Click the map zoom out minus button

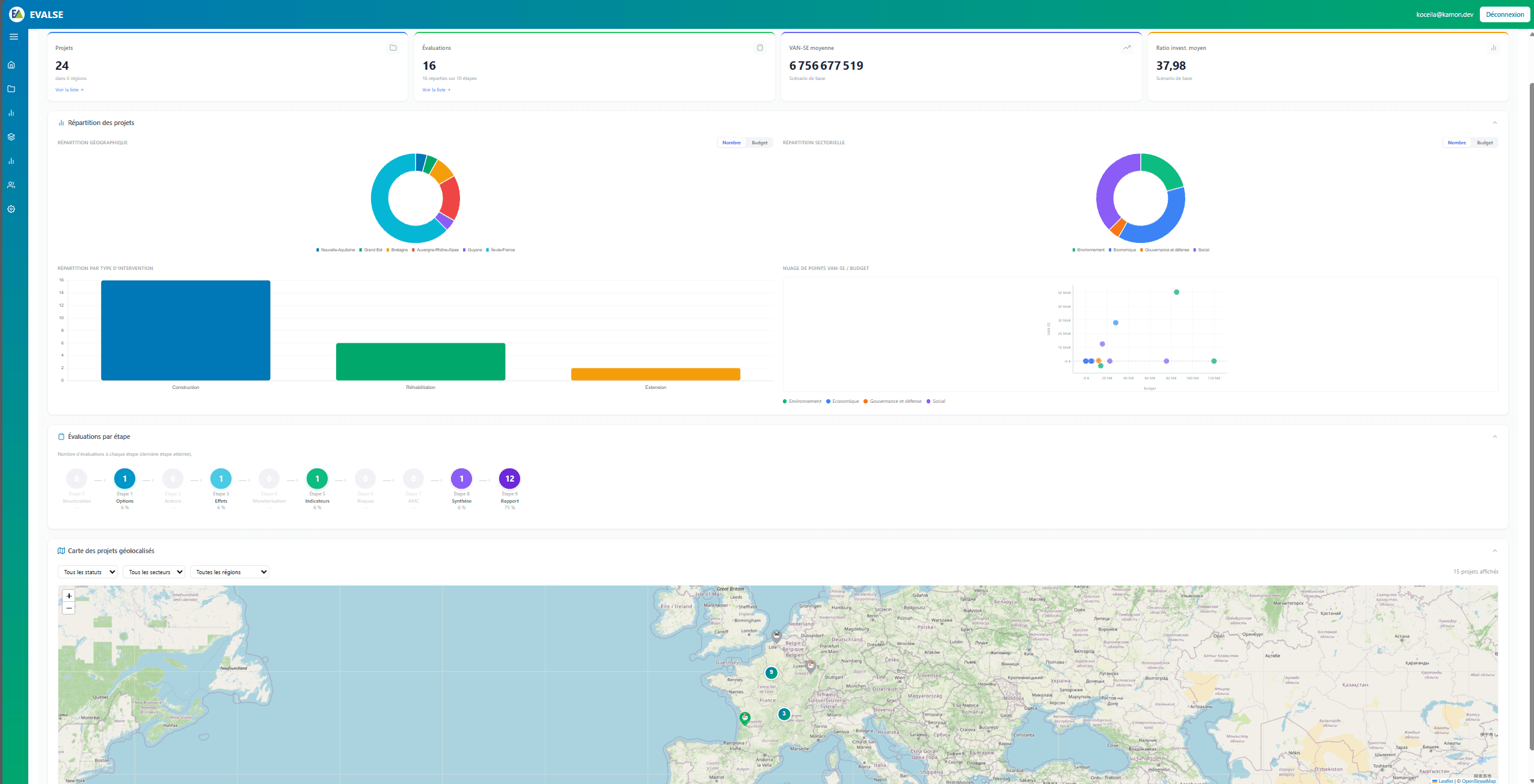pyautogui.click(x=69, y=608)
